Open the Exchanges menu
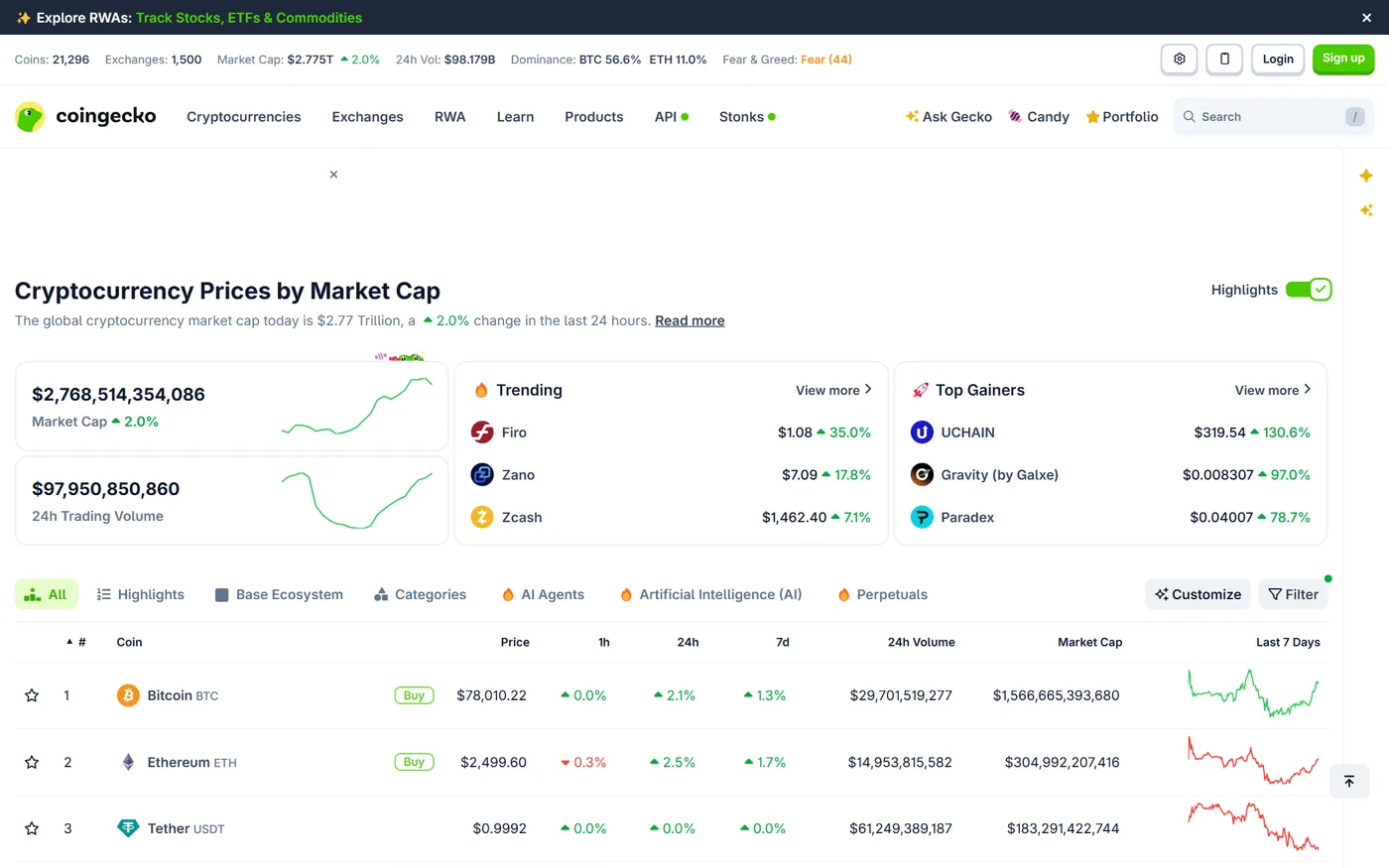This screenshot has width=1389, height=868. (367, 116)
